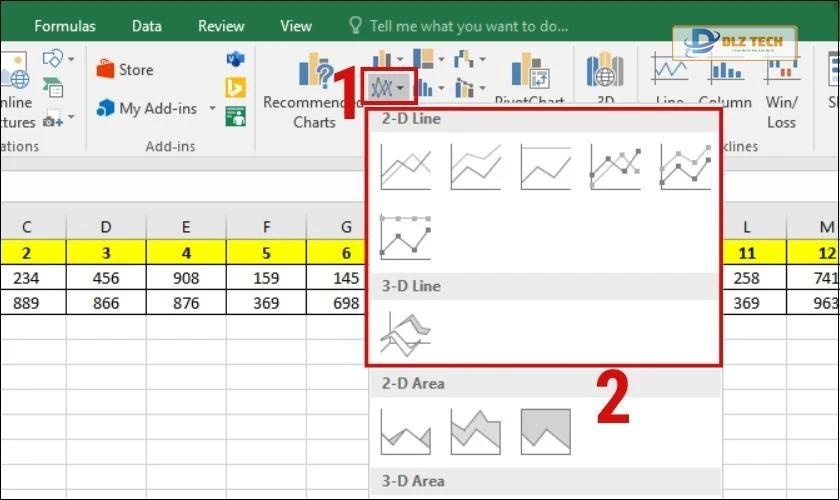Choose Stacked Line with Markers chart
This screenshot has height=500, width=840.
685,167
